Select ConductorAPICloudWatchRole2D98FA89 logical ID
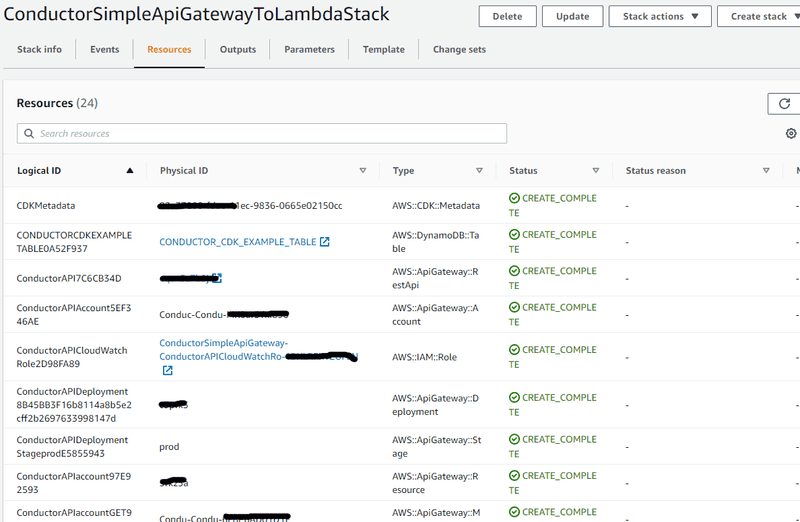This screenshot has height=522, width=800. (x=72, y=357)
